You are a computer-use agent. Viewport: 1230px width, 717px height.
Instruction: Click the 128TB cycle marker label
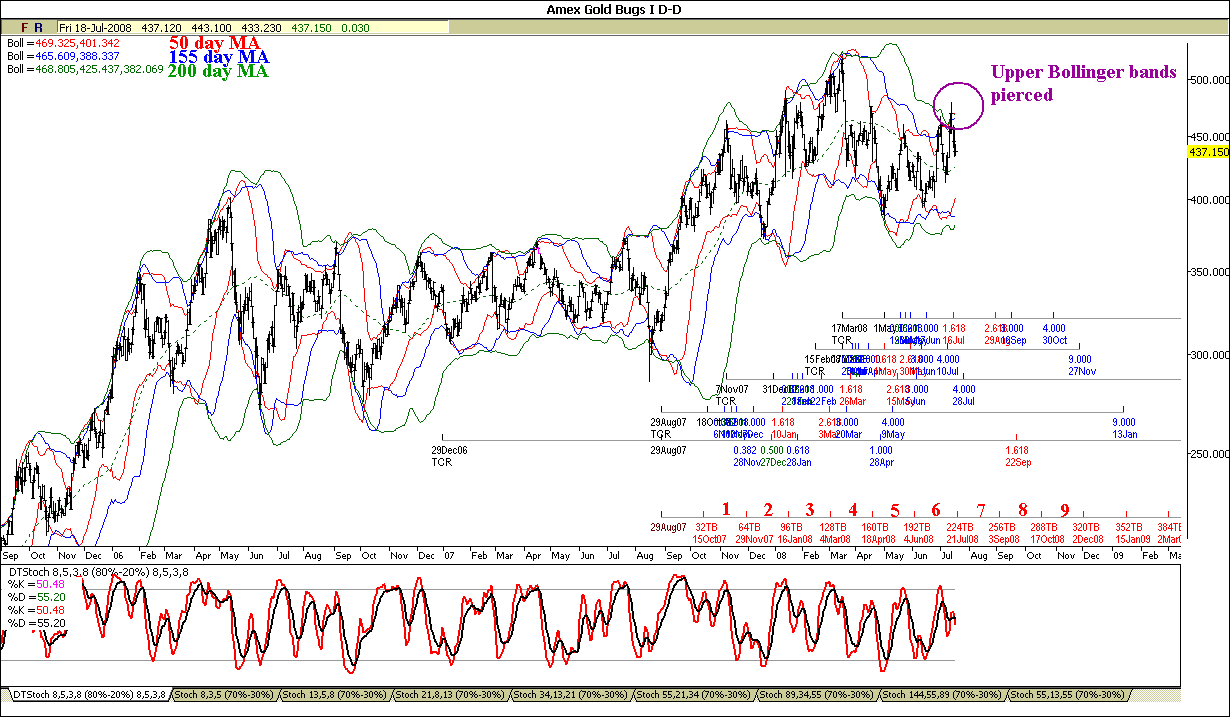(x=833, y=527)
